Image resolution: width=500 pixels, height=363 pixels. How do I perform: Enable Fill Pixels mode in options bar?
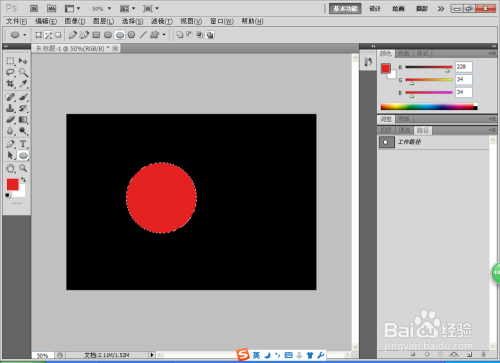click(x=58, y=35)
